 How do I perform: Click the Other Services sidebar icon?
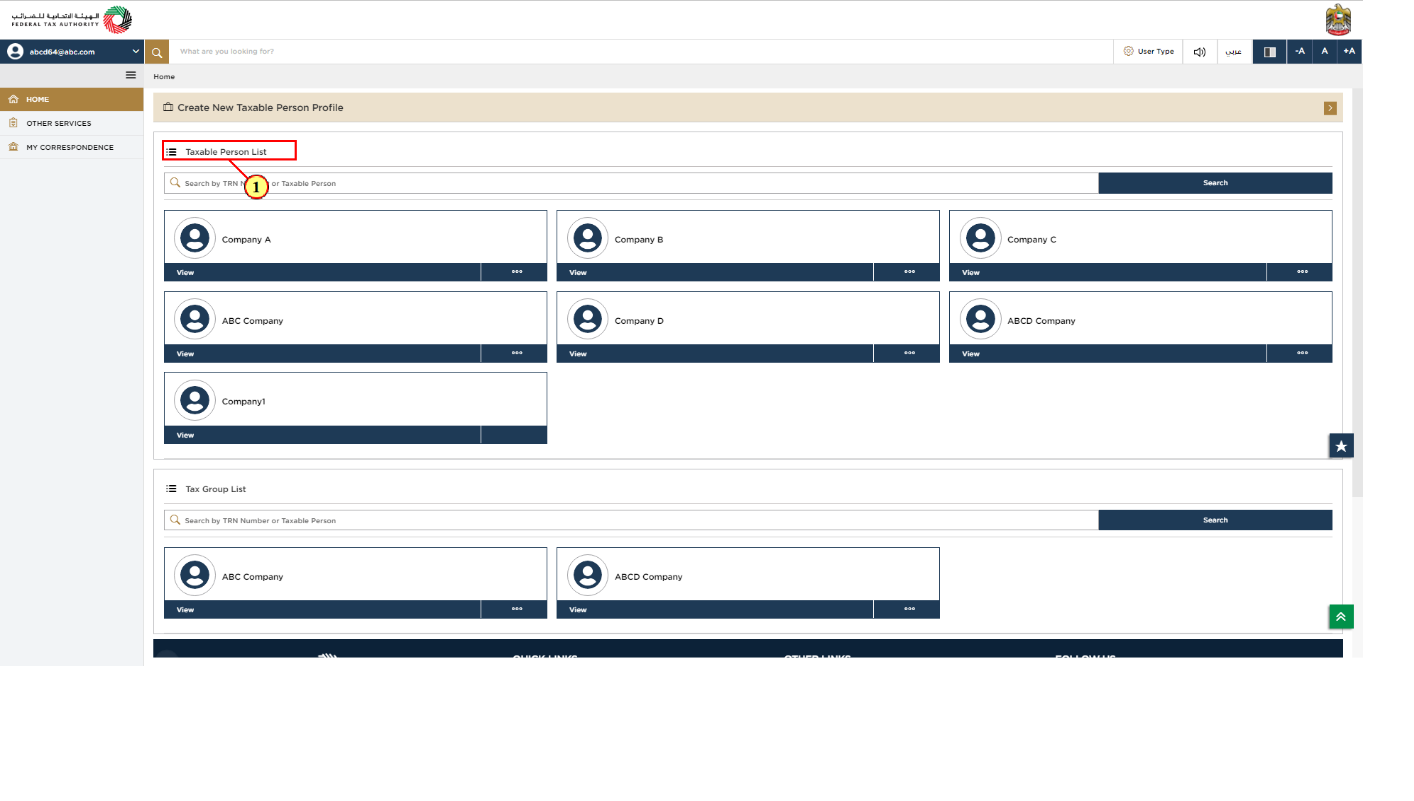pyautogui.click(x=13, y=124)
